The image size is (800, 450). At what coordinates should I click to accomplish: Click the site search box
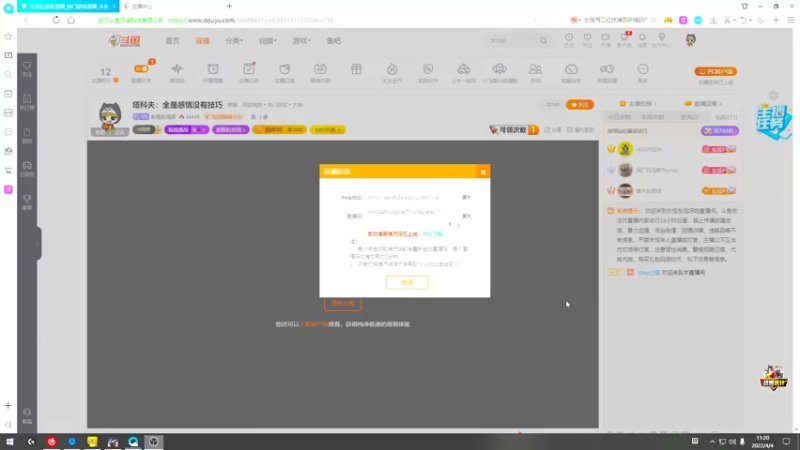click(x=512, y=41)
